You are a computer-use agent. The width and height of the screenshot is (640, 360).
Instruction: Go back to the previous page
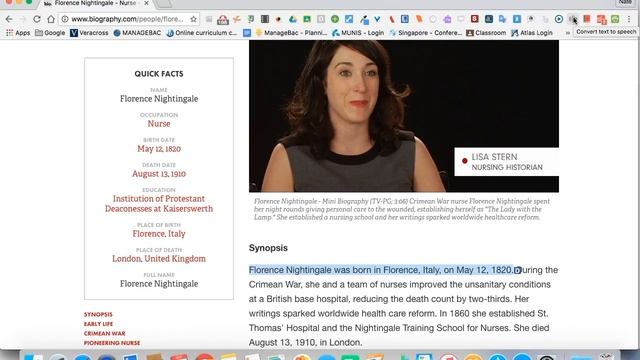click(x=9, y=19)
